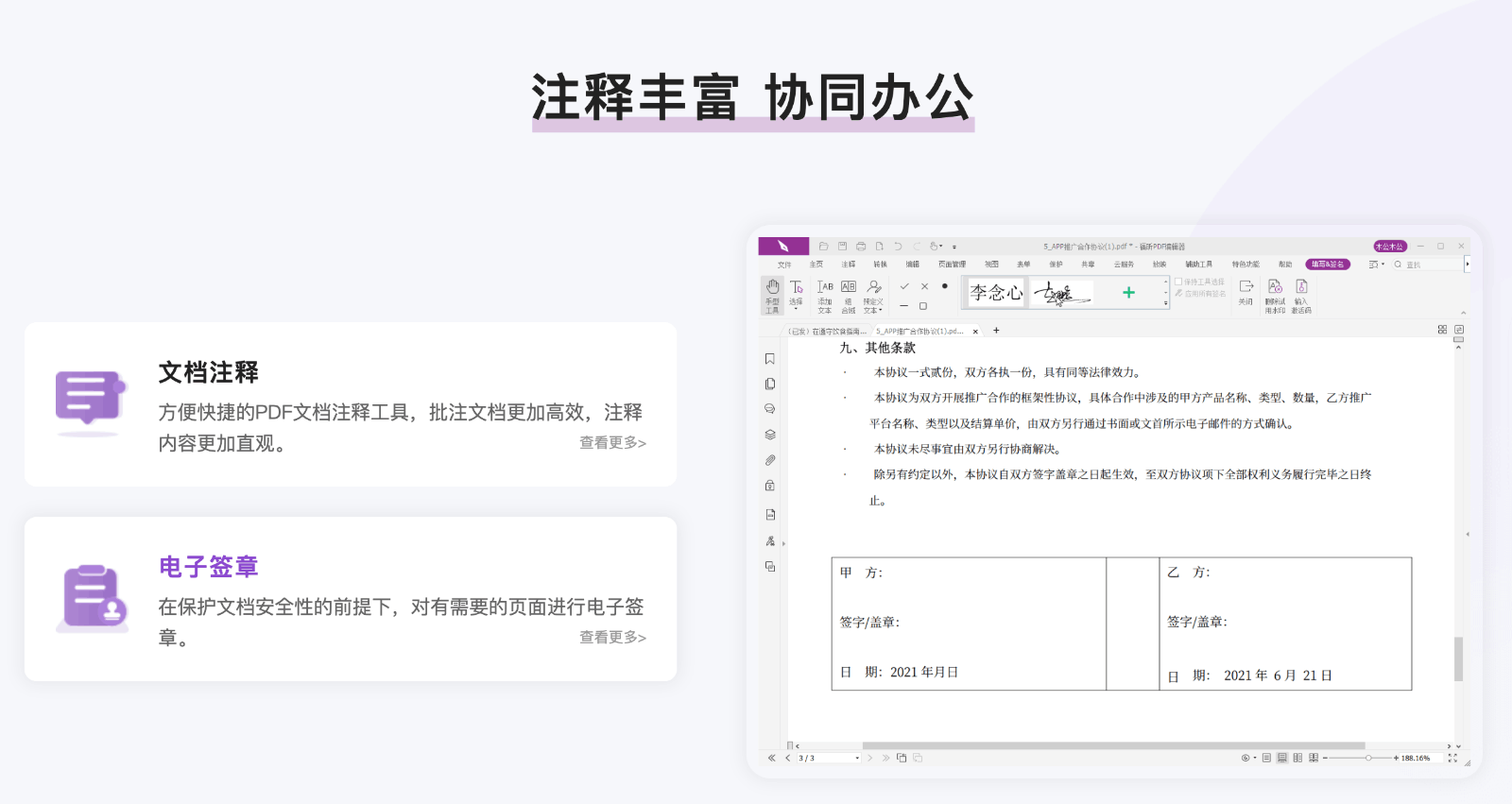Image resolution: width=1512 pixels, height=804 pixels.
Task: Click the new document icon in quick toolbar
Action: pyautogui.click(x=880, y=247)
